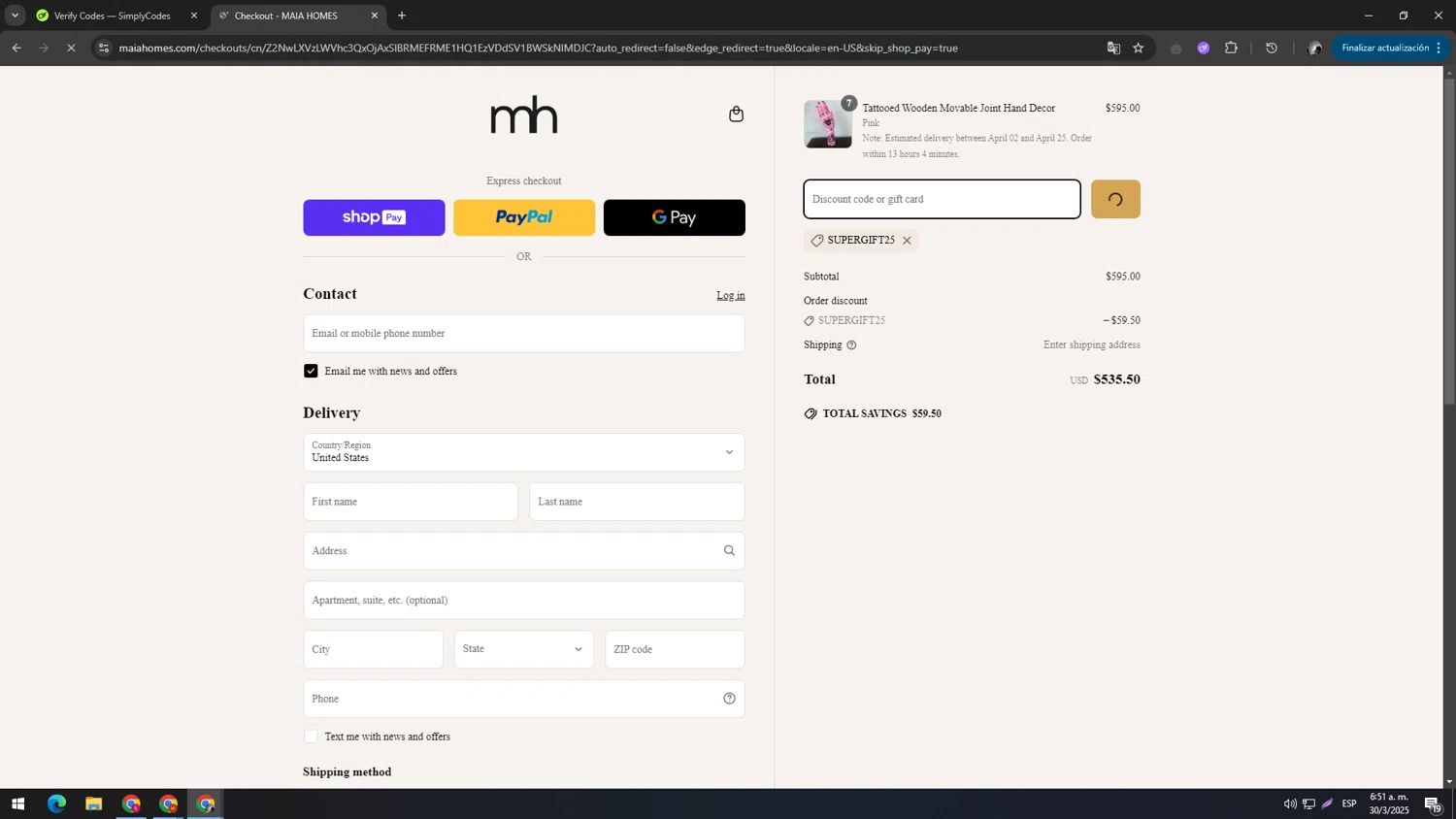The width and height of the screenshot is (1456, 819).
Task: Select the Checkout MAIA HOMES tab
Action: [298, 16]
